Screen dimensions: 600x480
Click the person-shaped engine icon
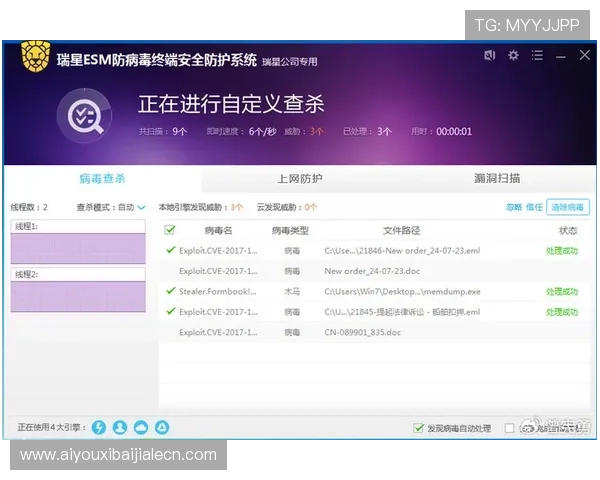point(120,427)
